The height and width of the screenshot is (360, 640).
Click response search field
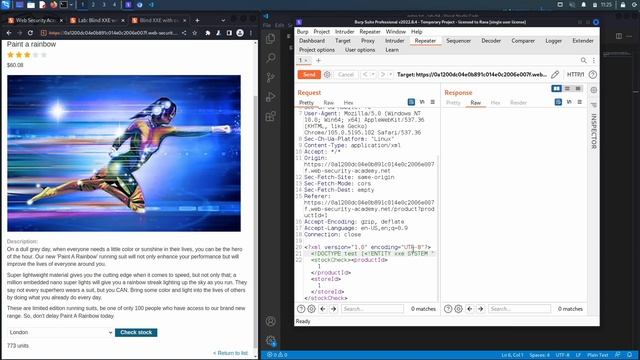point(519,309)
